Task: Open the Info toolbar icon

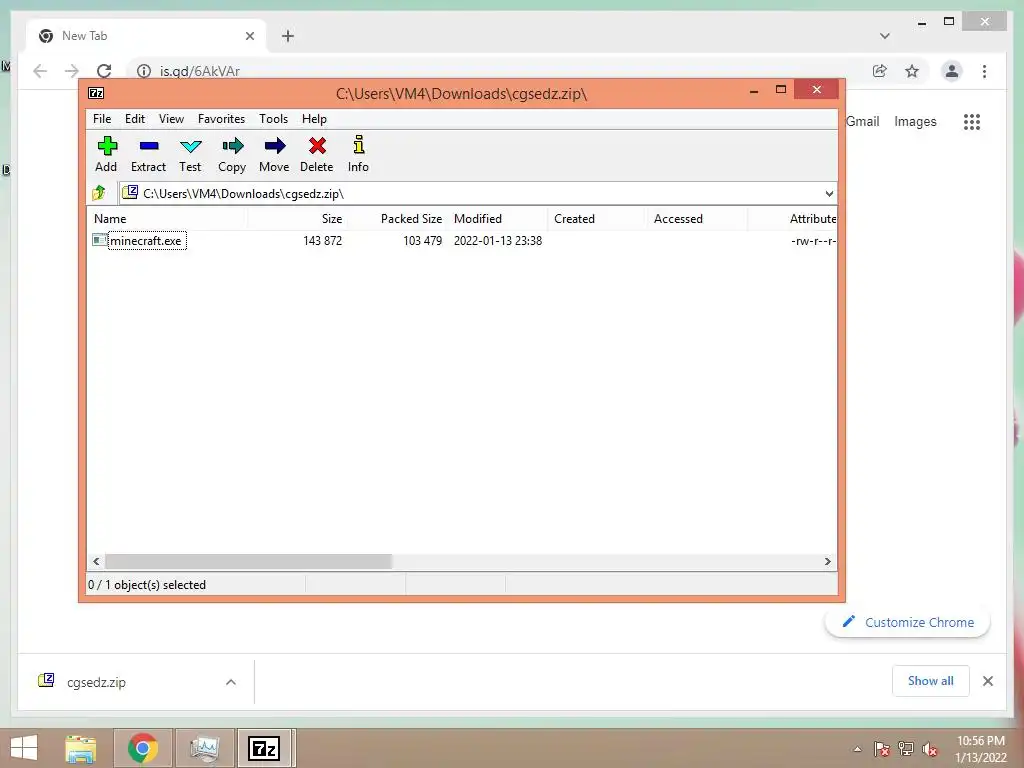Action: tap(359, 144)
